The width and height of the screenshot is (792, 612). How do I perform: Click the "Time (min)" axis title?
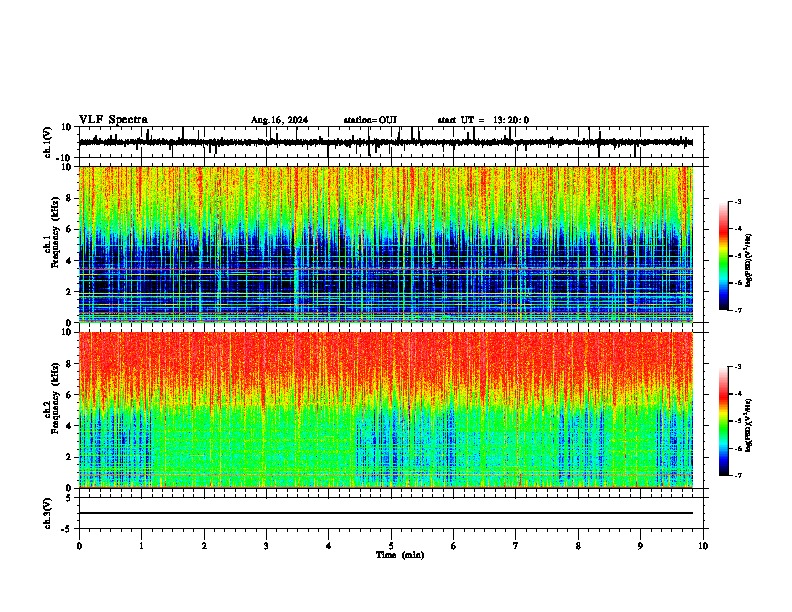(400, 555)
